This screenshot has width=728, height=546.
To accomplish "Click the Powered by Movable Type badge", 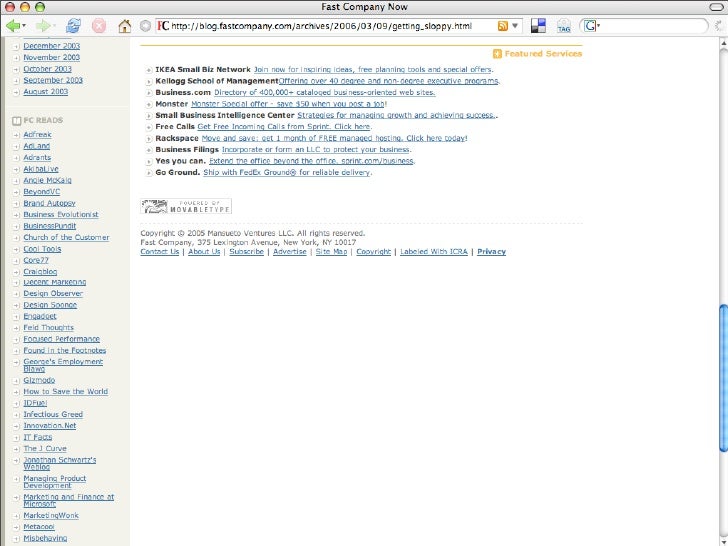I will (186, 206).
